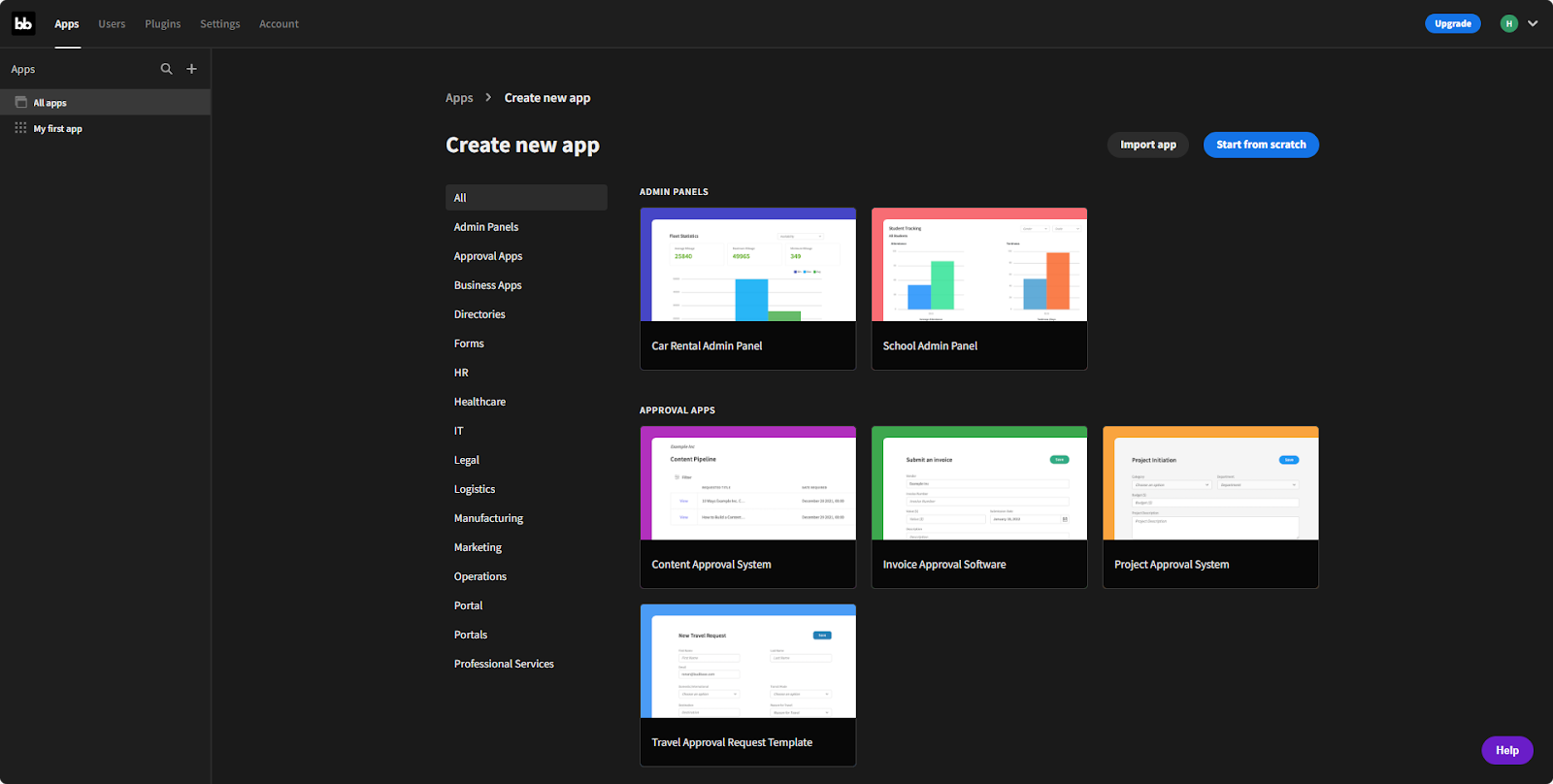This screenshot has height=784, width=1553.
Task: Switch to the Users tab
Action: (112, 23)
